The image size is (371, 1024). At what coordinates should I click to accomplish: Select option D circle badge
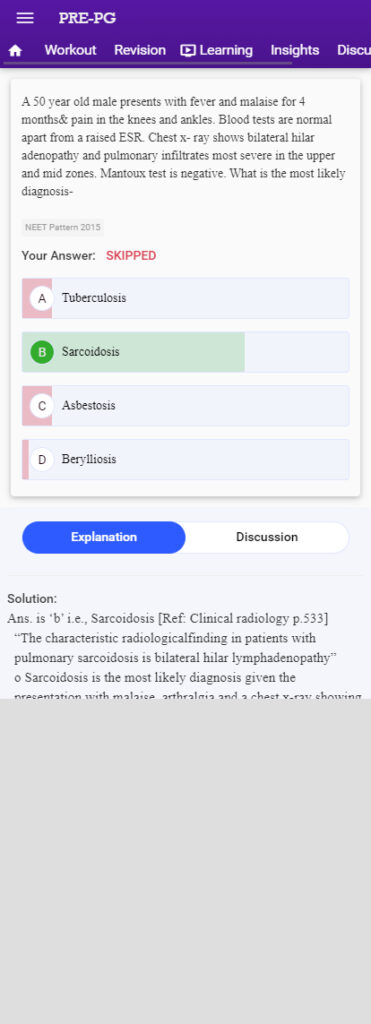click(x=42, y=459)
